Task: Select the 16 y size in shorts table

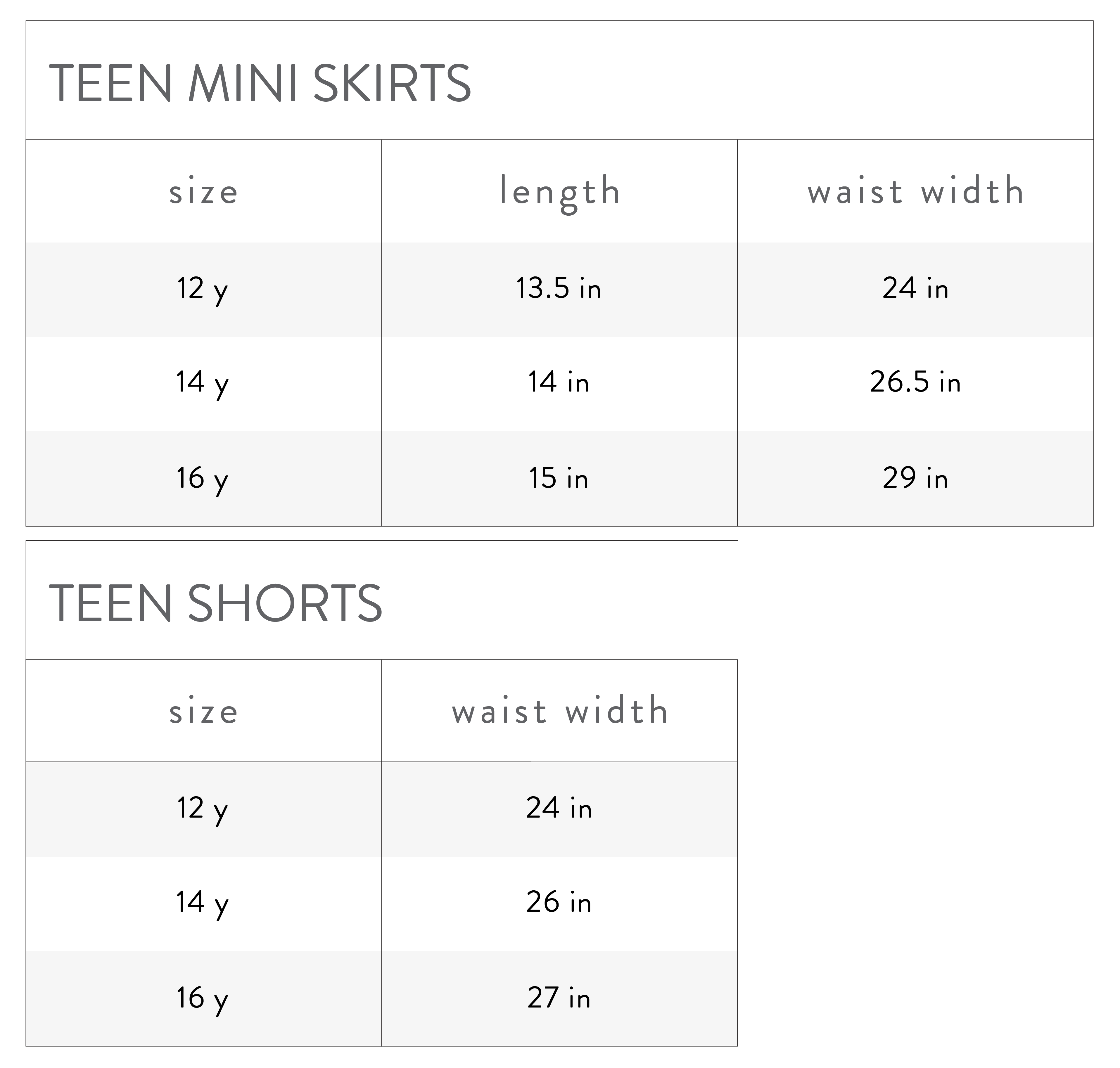Action: pos(203,998)
